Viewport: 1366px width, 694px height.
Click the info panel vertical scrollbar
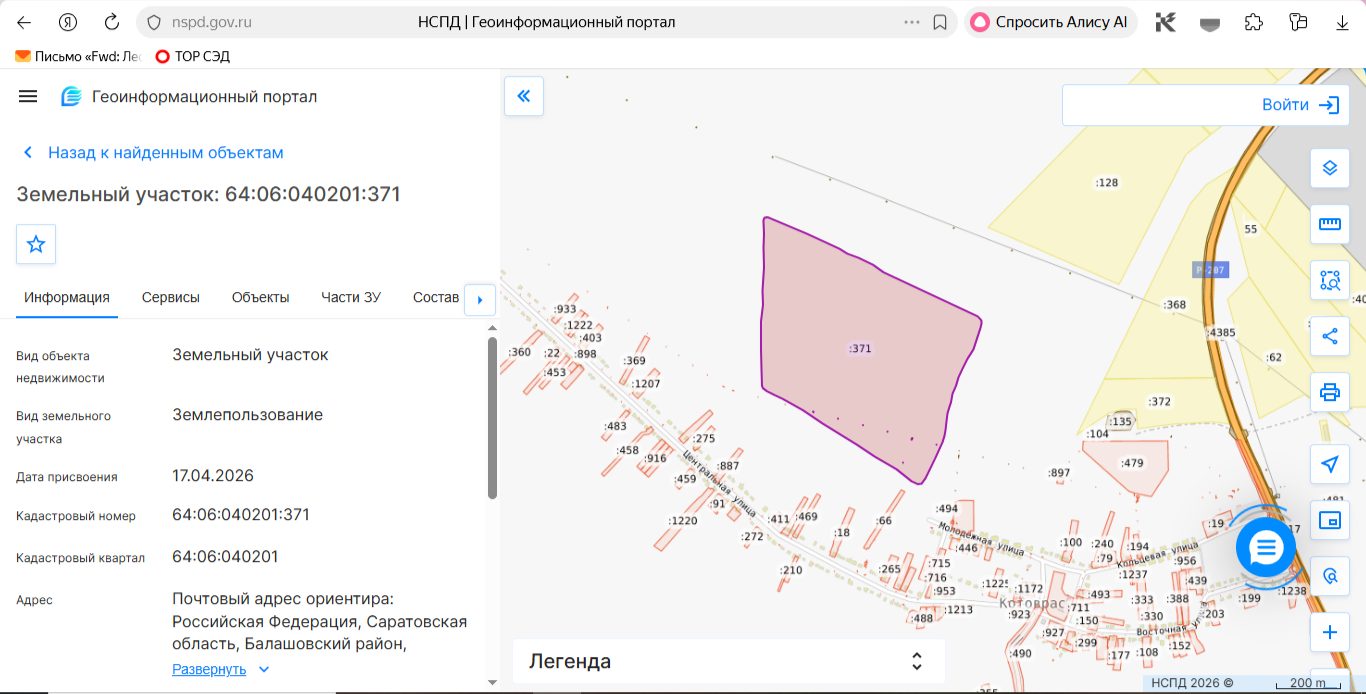pyautogui.click(x=492, y=418)
